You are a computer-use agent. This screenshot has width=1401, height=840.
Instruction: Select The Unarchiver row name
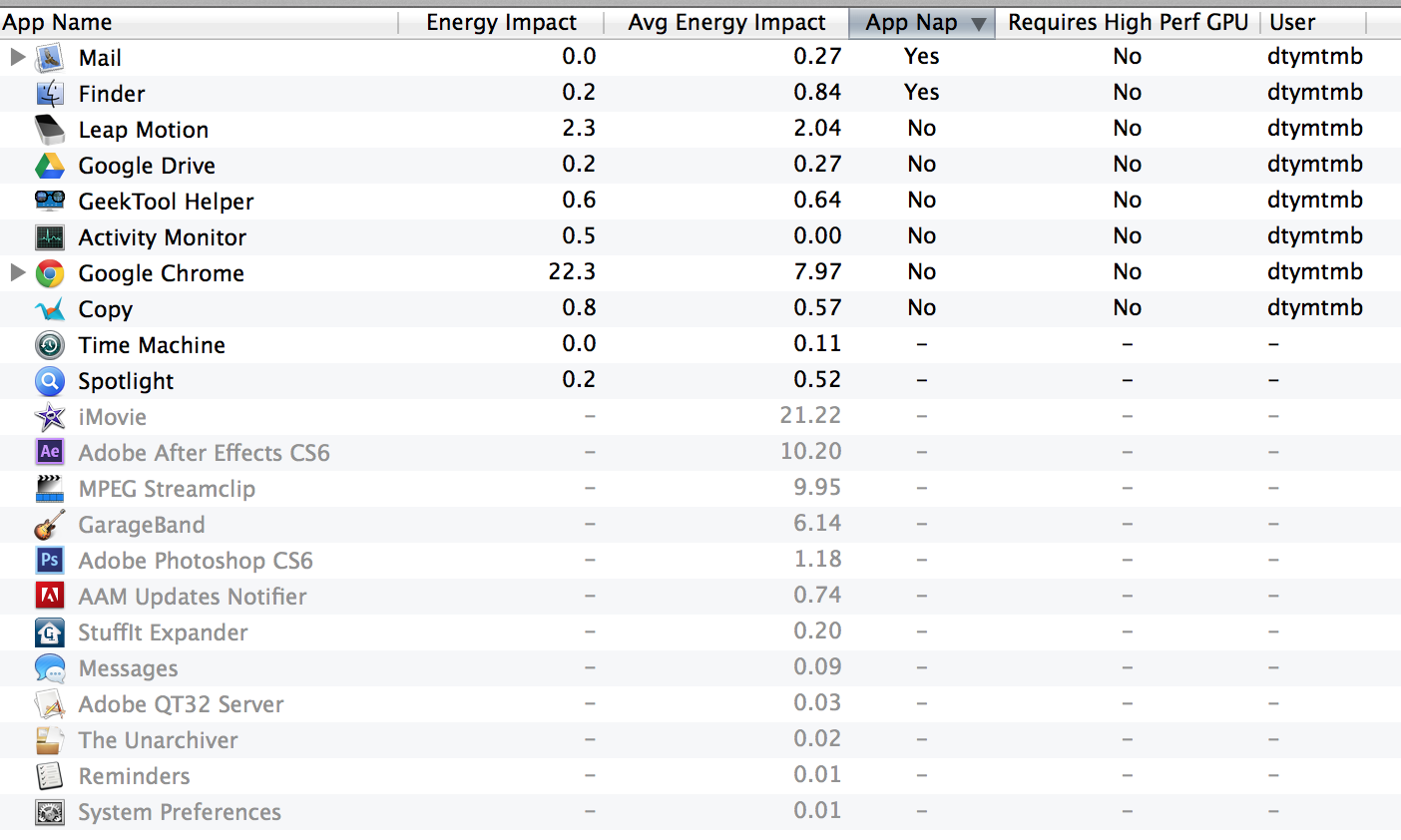(158, 740)
